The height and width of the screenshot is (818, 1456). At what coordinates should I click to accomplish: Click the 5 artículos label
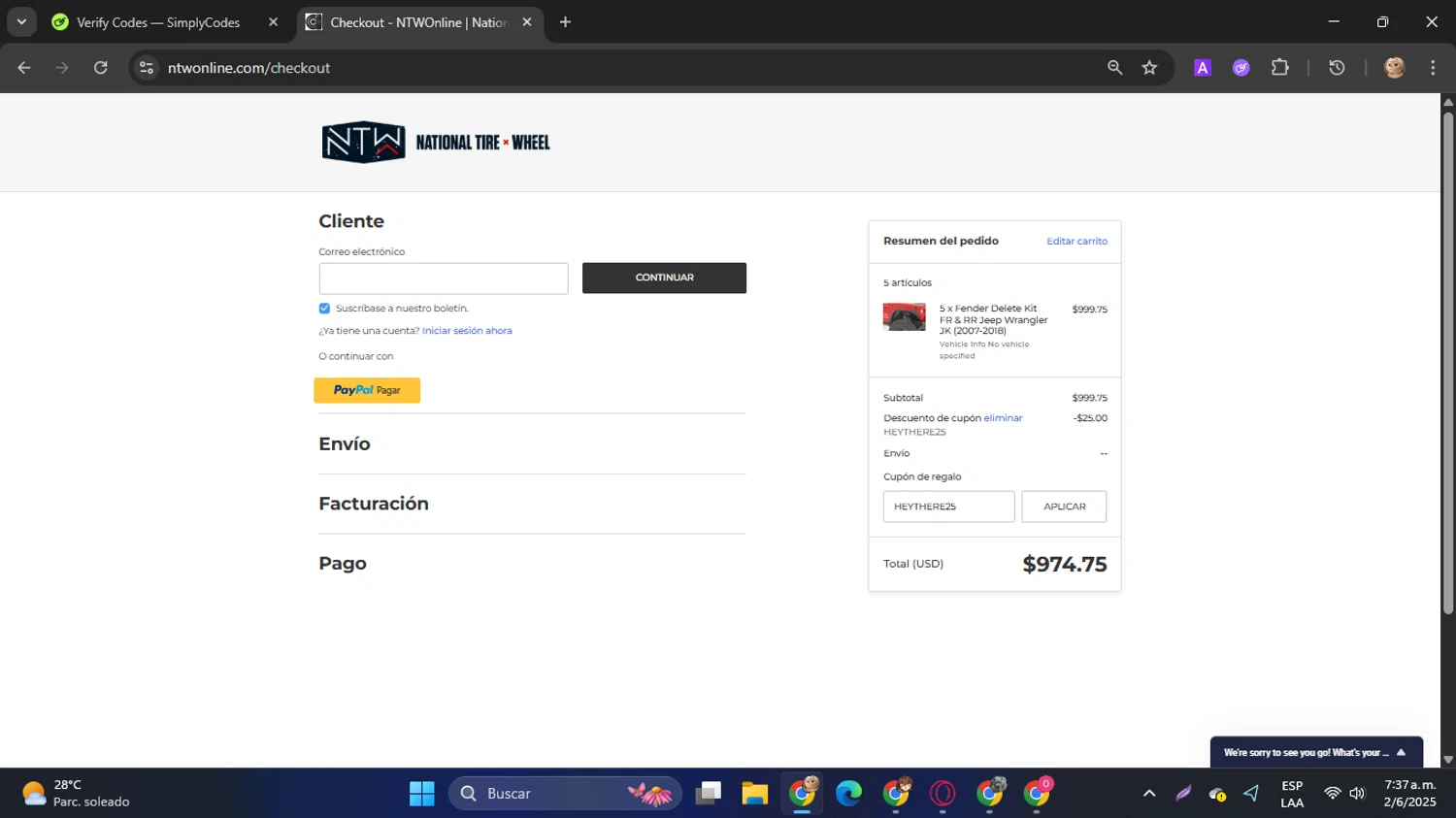pyautogui.click(x=908, y=283)
